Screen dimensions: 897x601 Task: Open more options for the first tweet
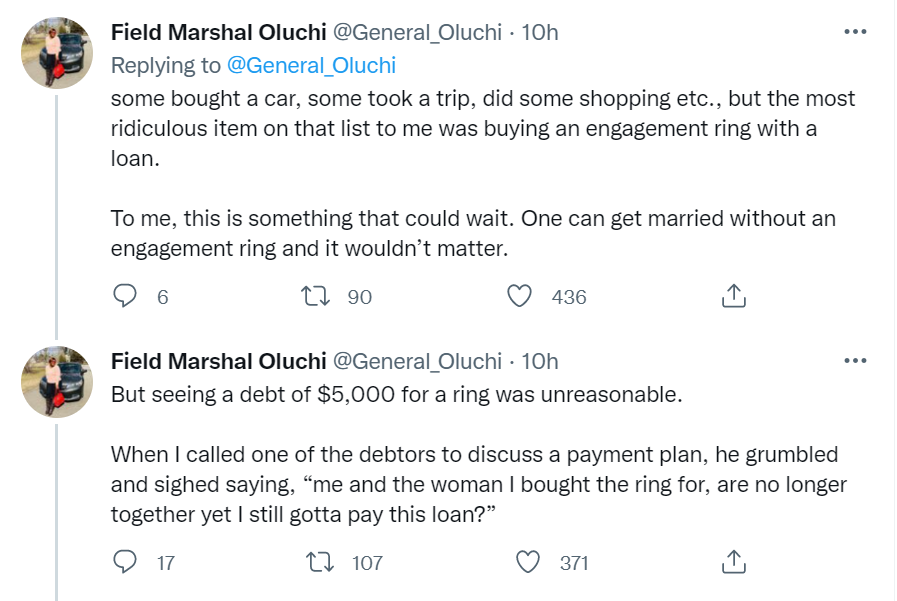coord(855,32)
